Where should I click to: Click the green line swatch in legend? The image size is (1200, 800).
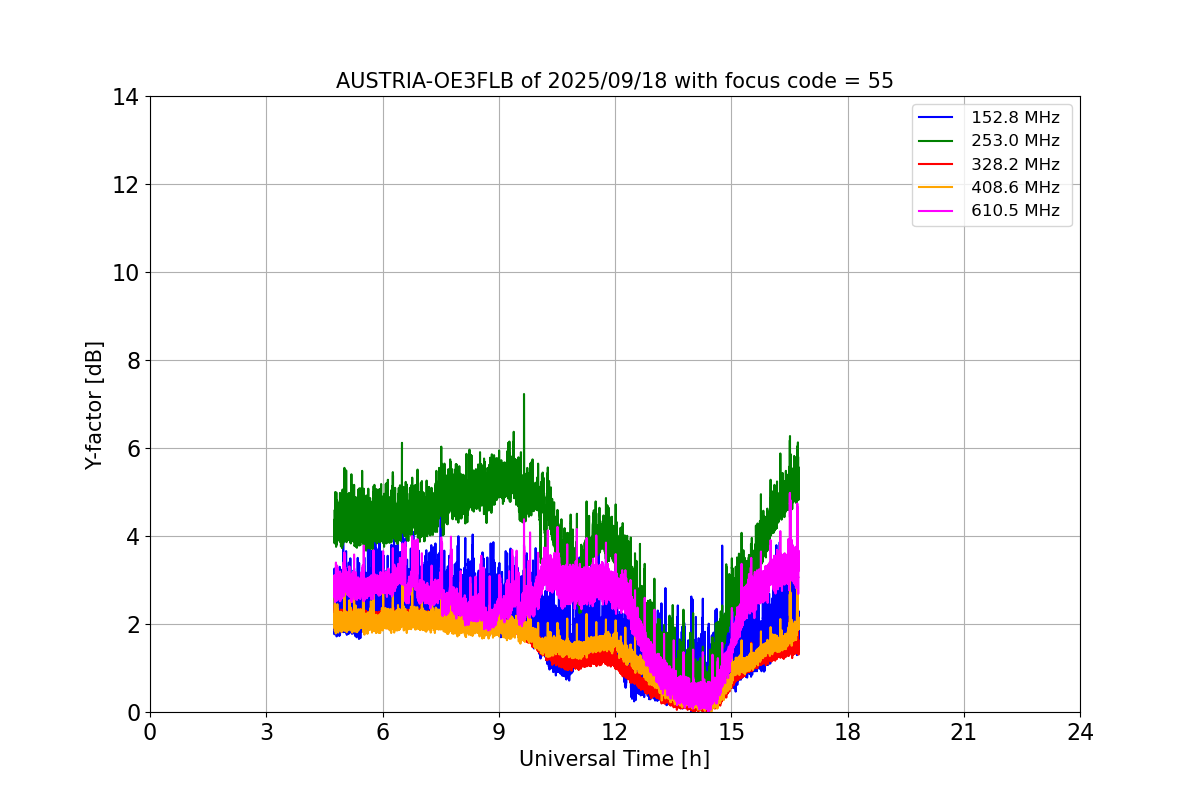tap(937, 141)
